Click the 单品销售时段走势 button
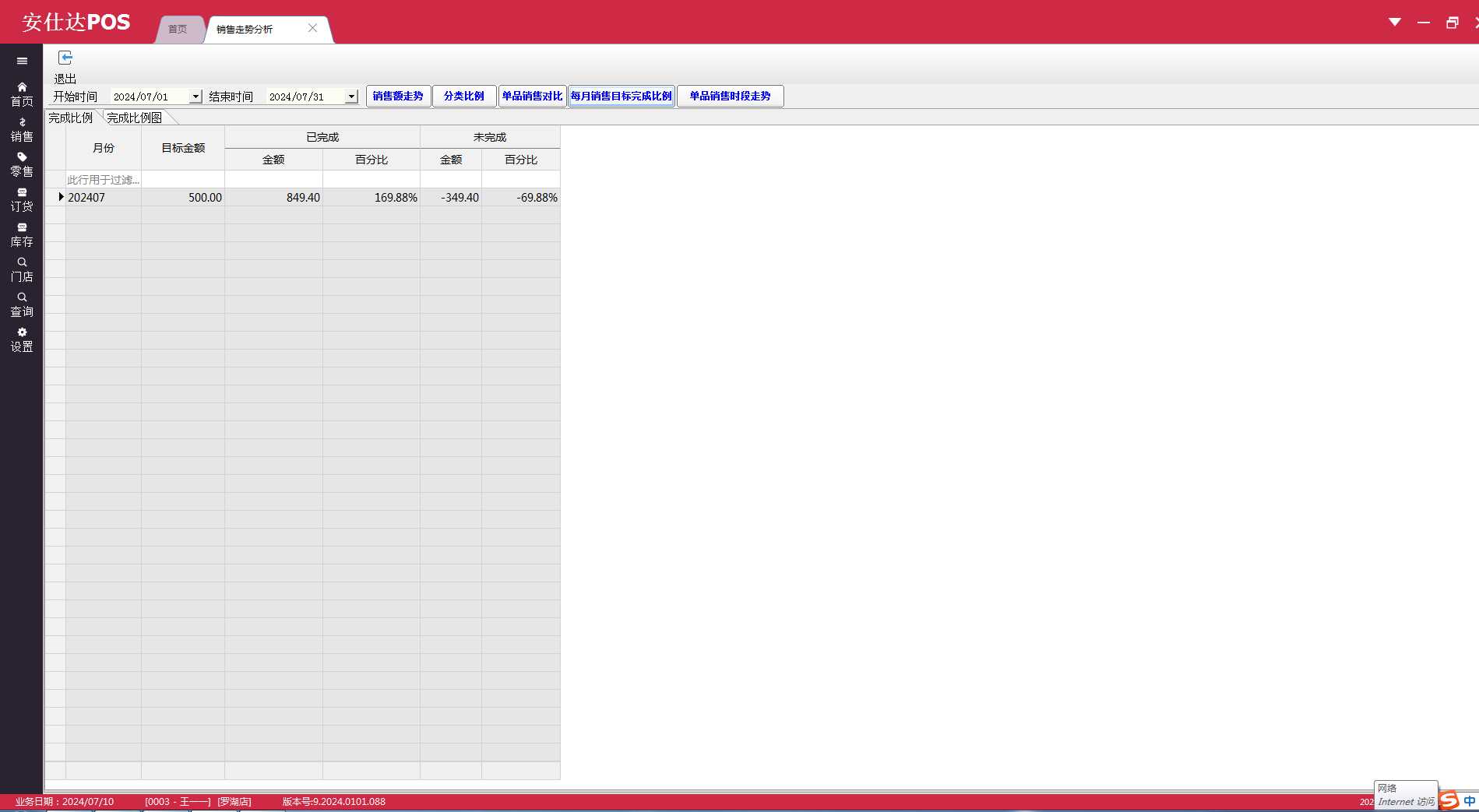1479x812 pixels. click(x=731, y=96)
